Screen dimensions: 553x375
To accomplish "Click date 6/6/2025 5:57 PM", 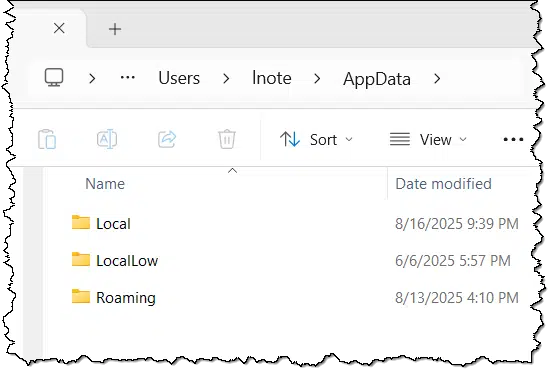I will (x=453, y=261).
